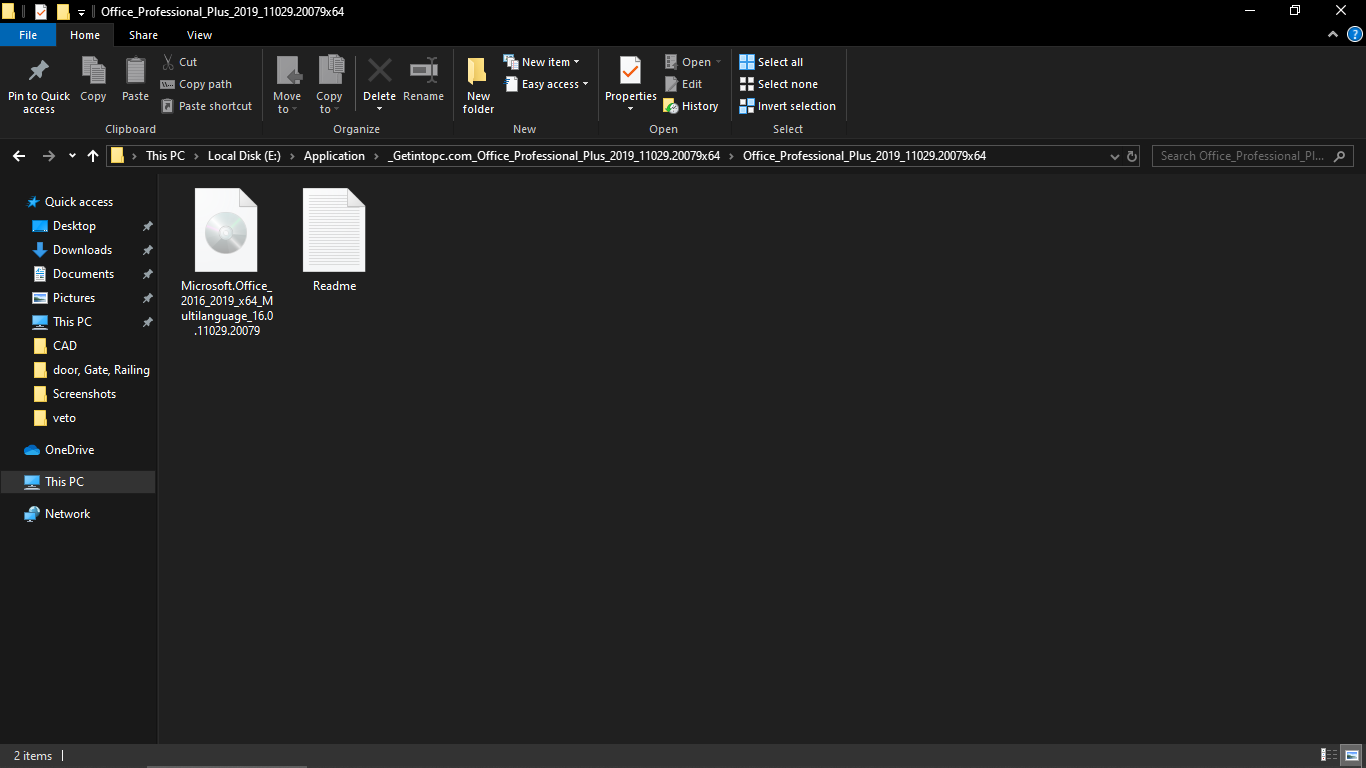Screen dimensions: 1366x768
Task: Click the Quick Access Toolbar new folder icon
Action: click(x=63, y=12)
